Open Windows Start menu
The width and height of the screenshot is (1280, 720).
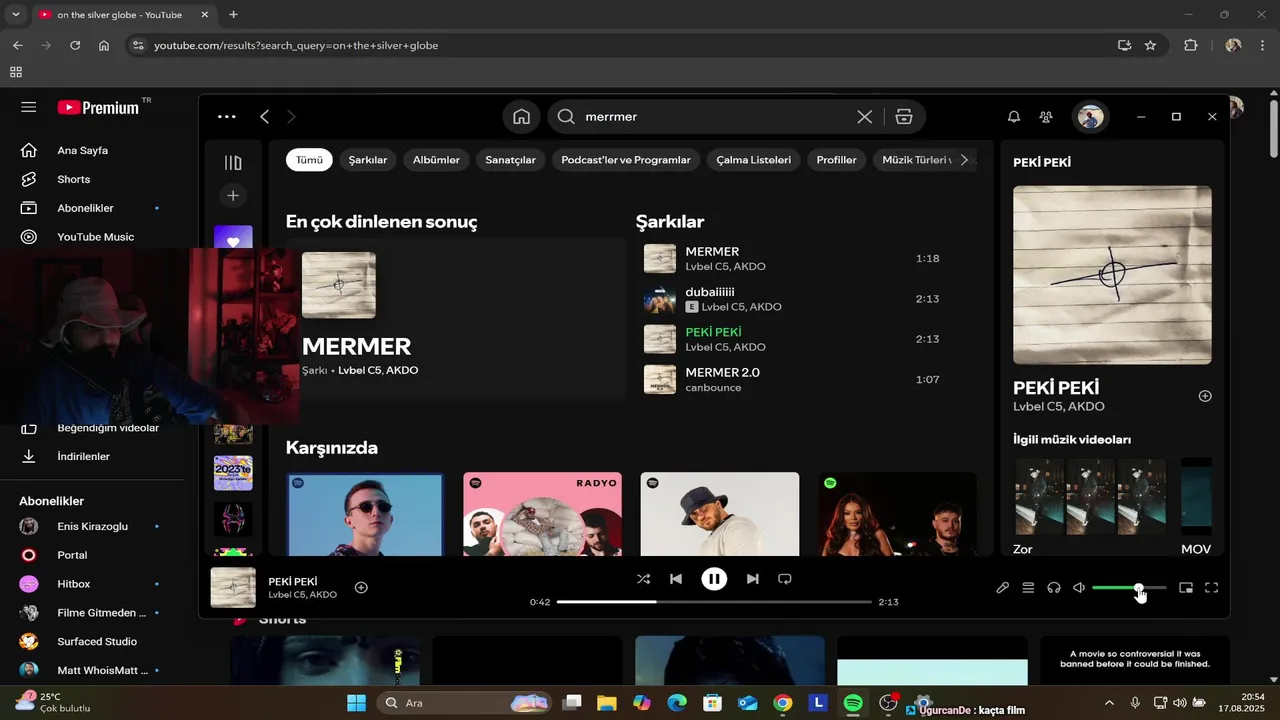click(356, 703)
